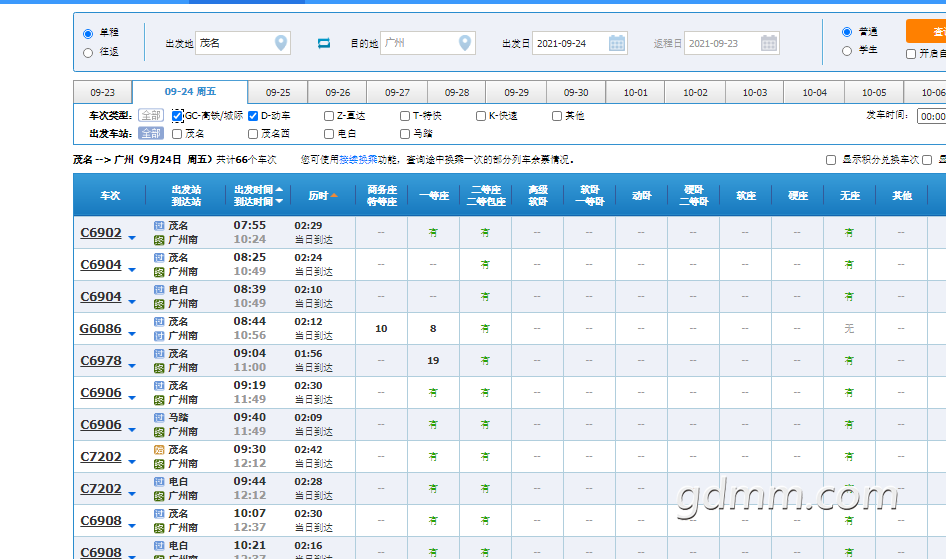Image resolution: width=946 pixels, height=559 pixels.
Task: Expand details arrow beside train C6902
Action: point(132,239)
